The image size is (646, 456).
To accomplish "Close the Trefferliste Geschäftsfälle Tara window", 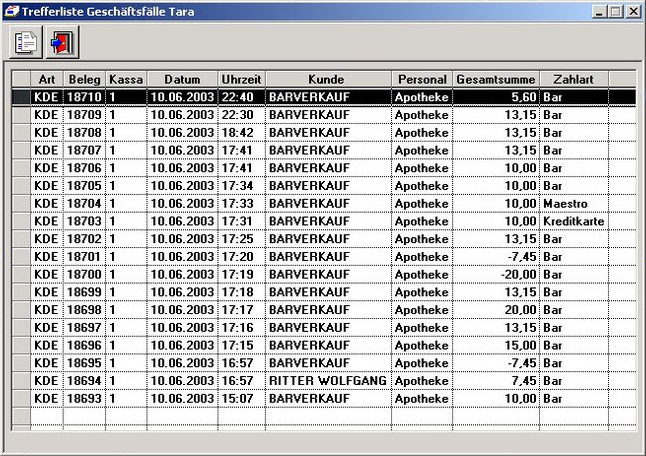I will tap(632, 11).
